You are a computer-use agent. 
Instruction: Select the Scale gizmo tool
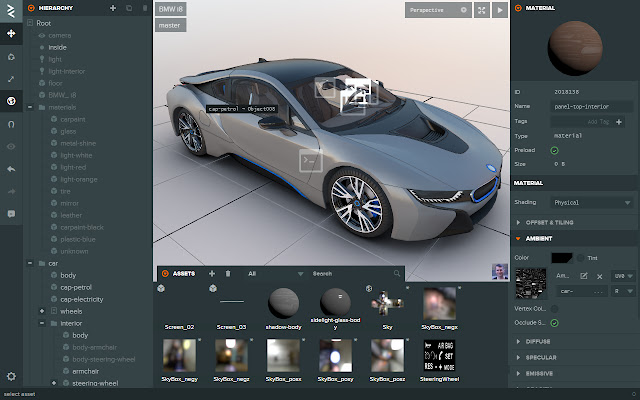tap(11, 79)
